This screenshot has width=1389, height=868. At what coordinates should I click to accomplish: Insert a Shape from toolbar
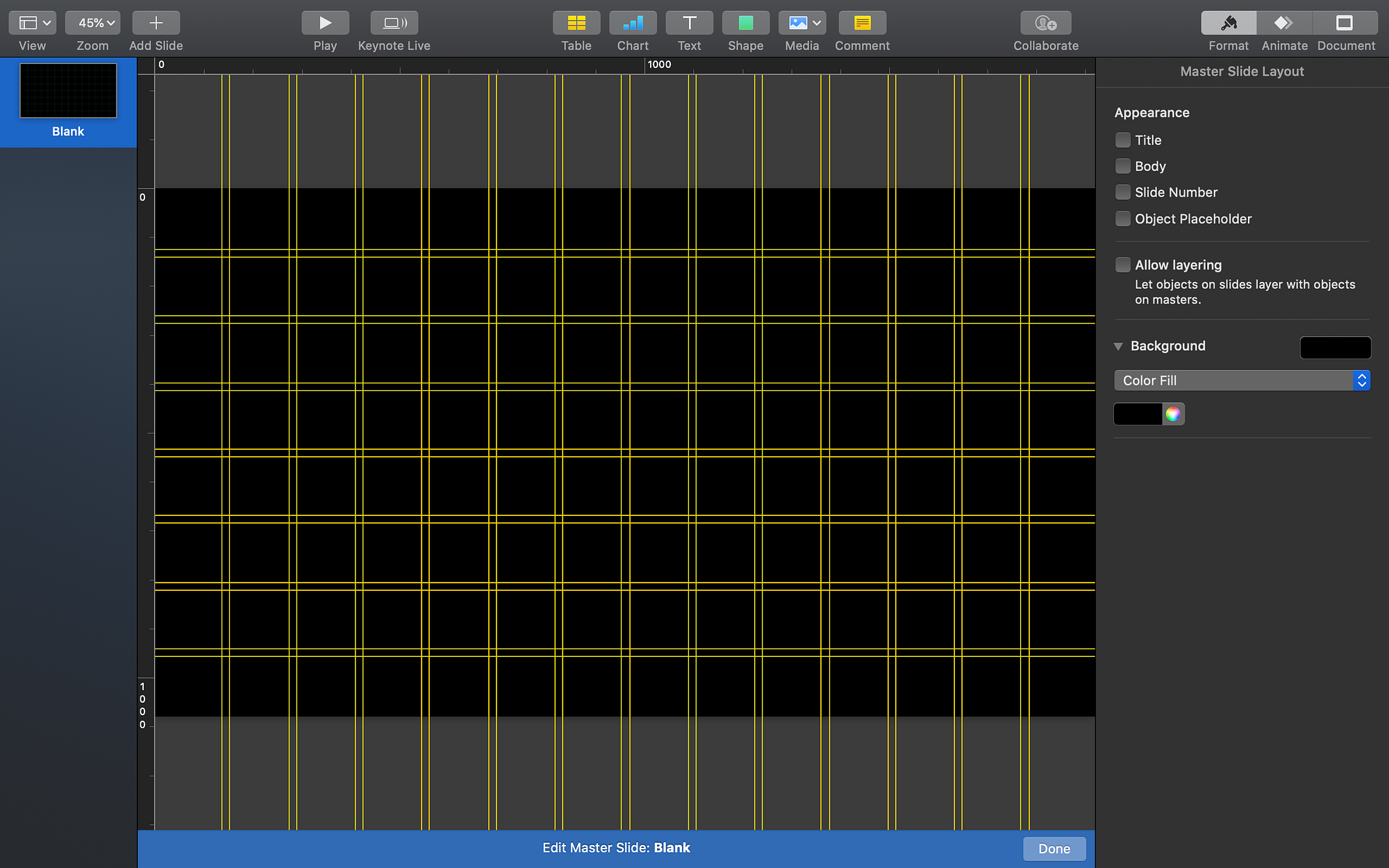tap(745, 23)
